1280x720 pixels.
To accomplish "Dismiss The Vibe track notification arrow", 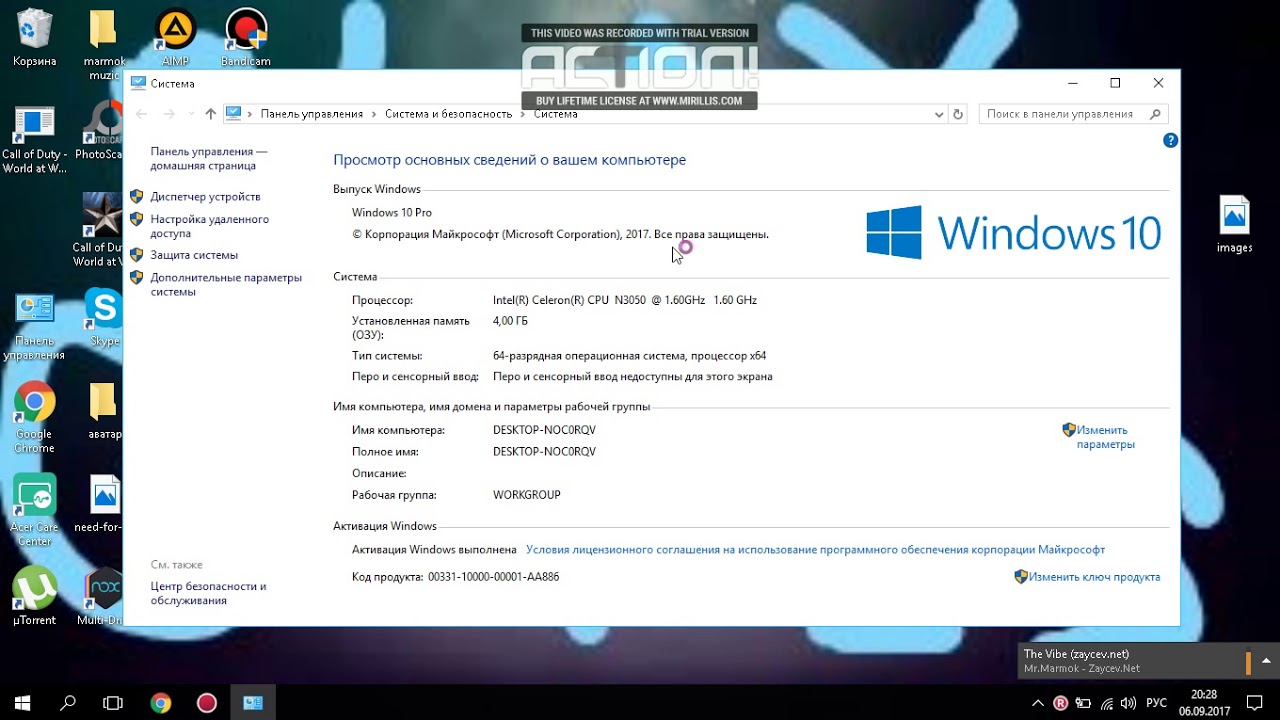I will [1266, 661].
